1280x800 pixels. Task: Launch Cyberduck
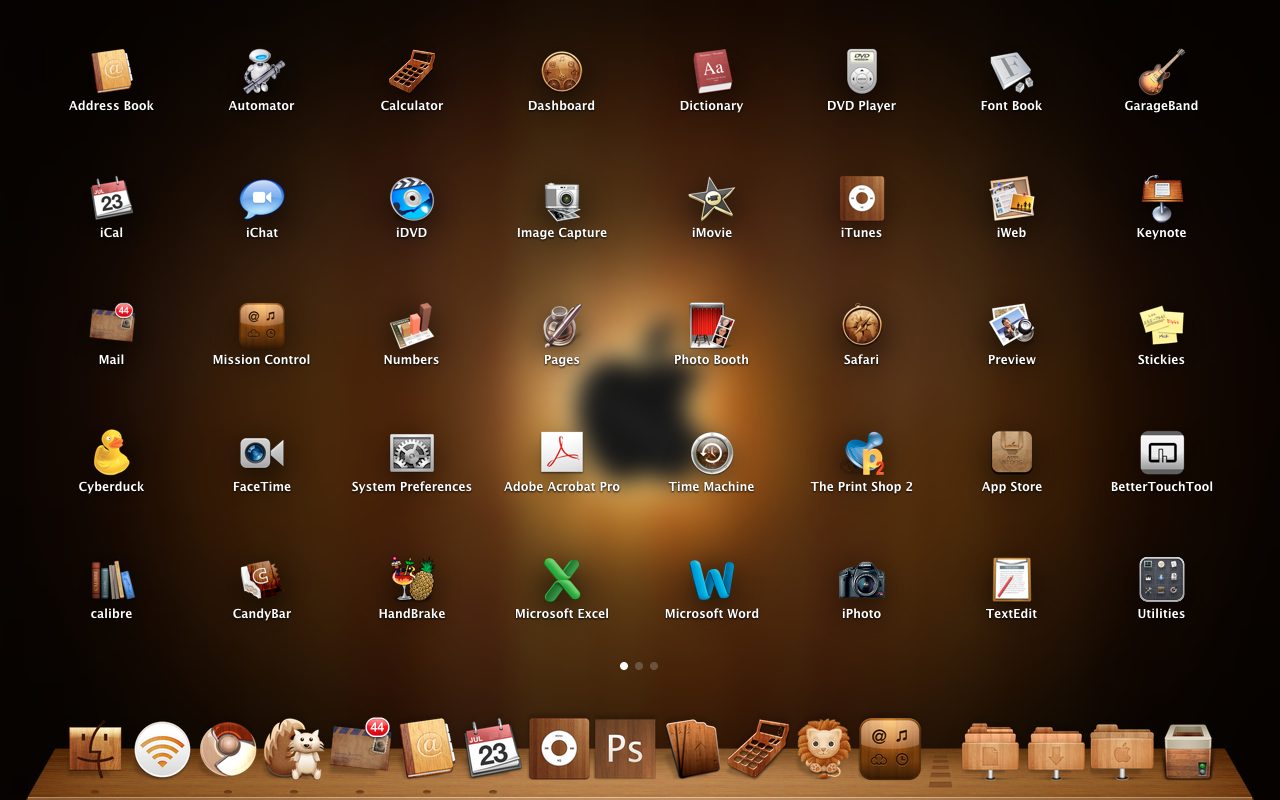pos(111,452)
